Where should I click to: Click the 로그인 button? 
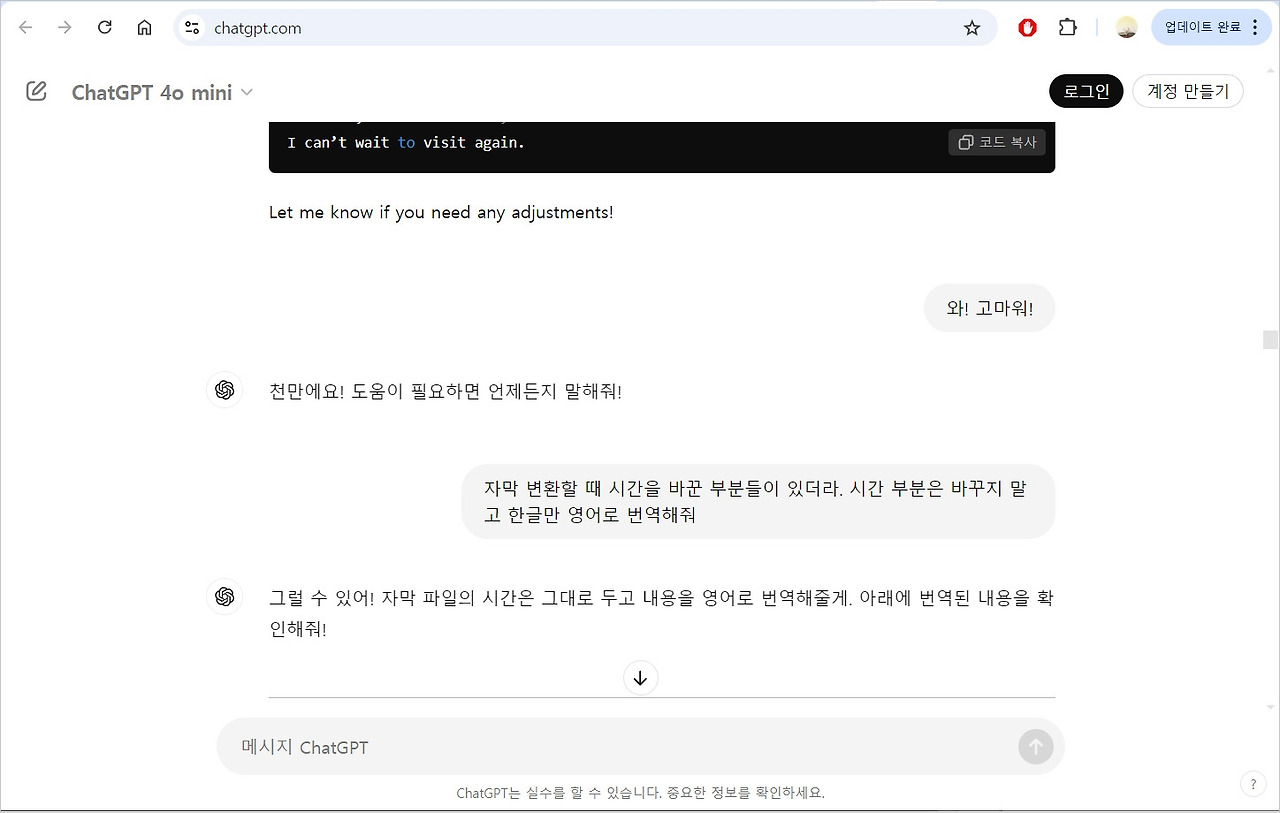[1086, 91]
